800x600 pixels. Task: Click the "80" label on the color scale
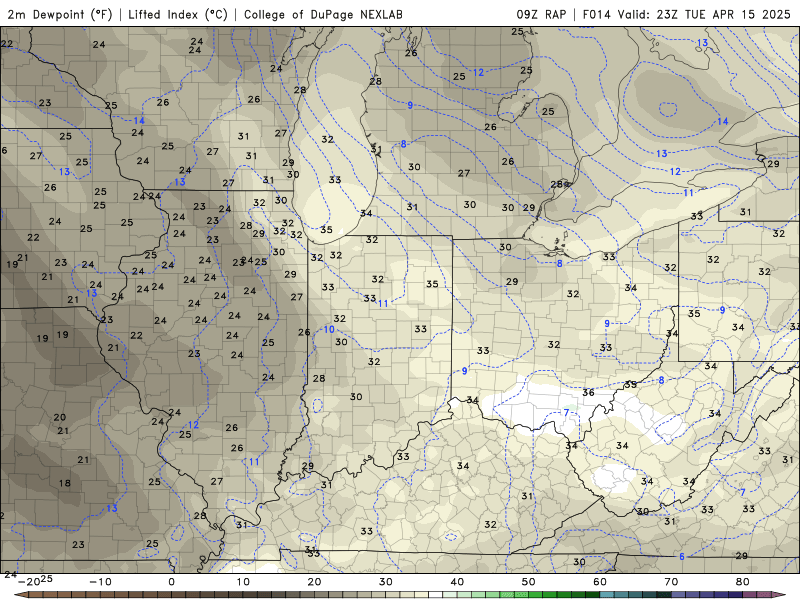pyautogui.click(x=743, y=582)
